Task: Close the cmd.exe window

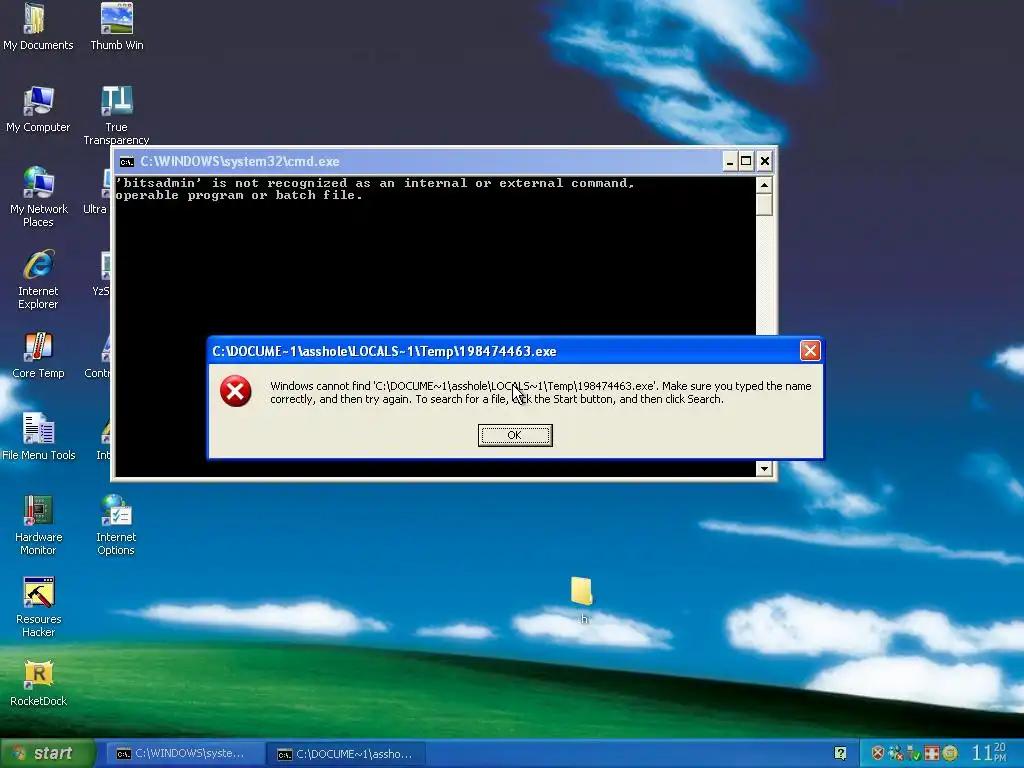Action: tap(765, 161)
